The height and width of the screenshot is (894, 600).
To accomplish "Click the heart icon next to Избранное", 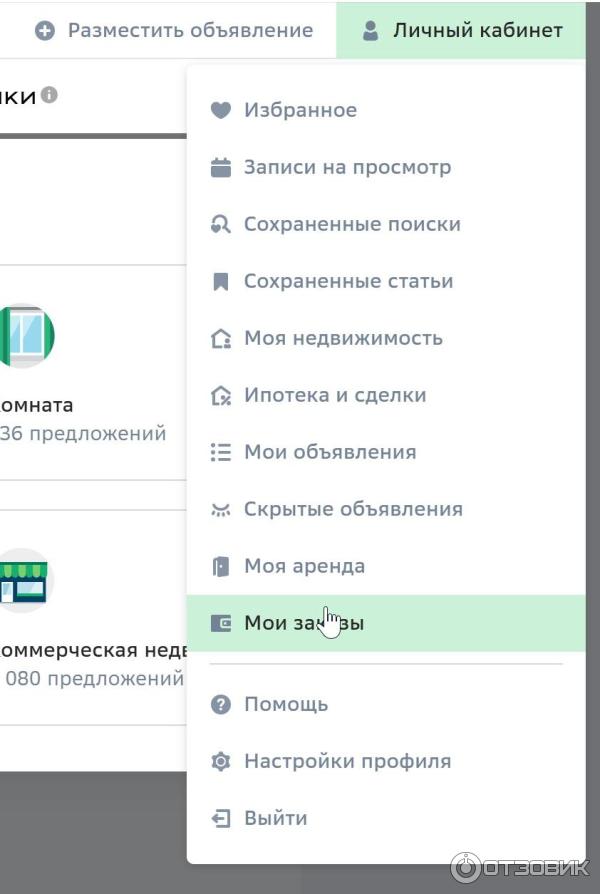I will coord(221,110).
